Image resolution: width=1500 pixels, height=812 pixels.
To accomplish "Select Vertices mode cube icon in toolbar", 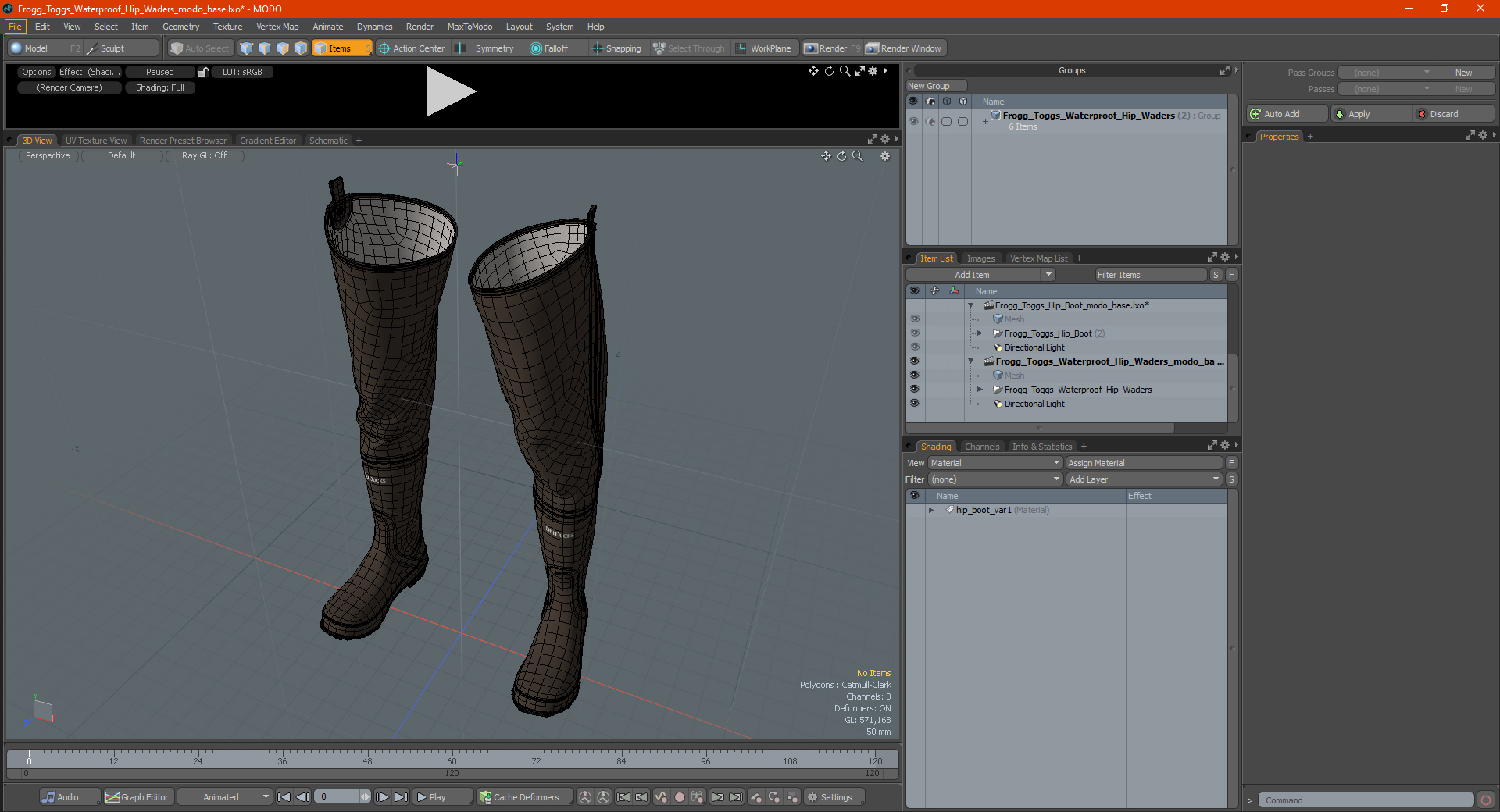I will click(x=247, y=48).
